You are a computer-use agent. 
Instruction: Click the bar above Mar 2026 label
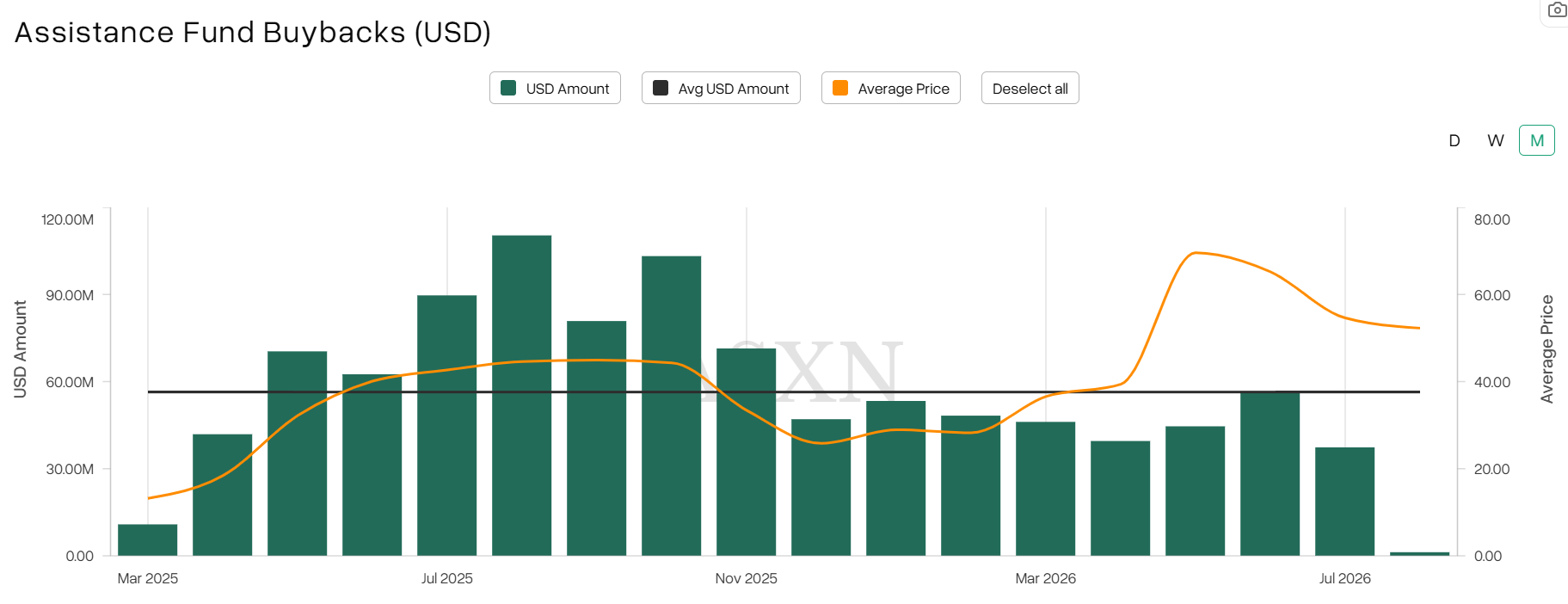pos(1046,489)
